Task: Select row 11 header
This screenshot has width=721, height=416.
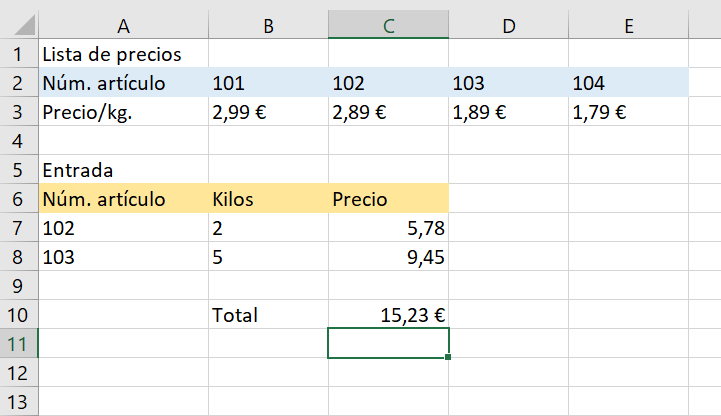Action: tap(19, 343)
